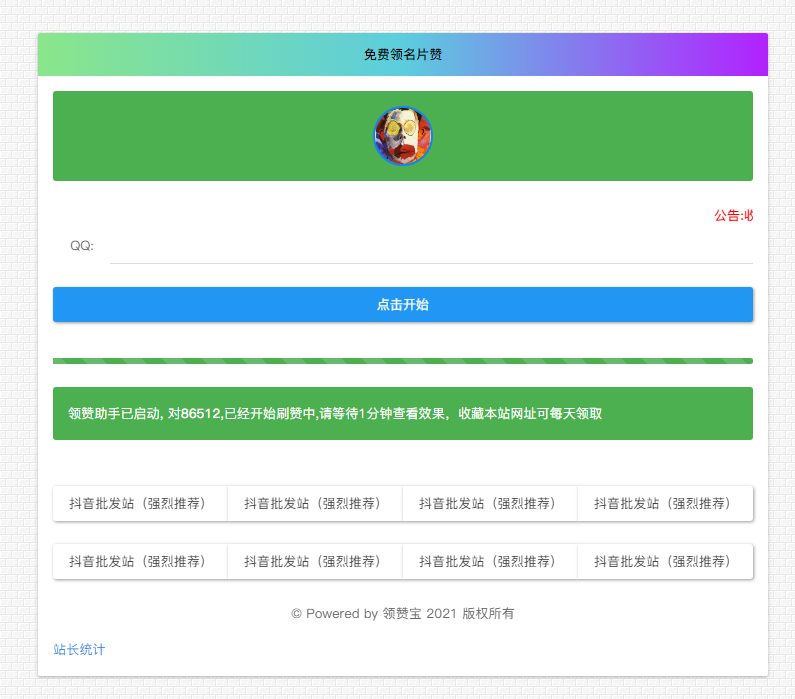795x699 pixels.
Task: Click the 免费领名片赞 header title
Action: coord(403,55)
